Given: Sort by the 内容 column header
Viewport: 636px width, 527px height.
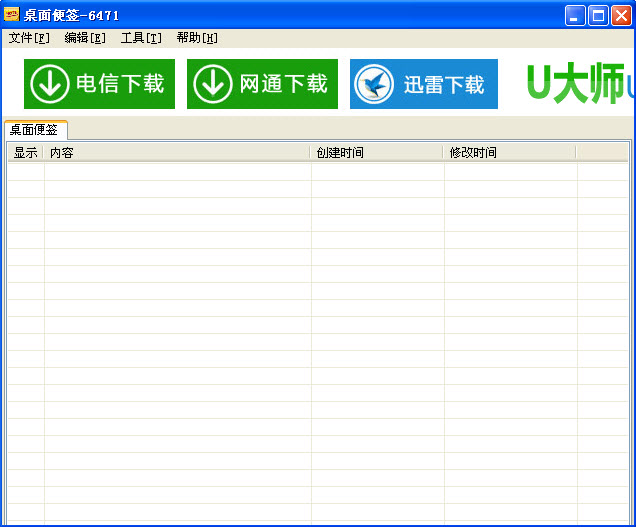Looking at the screenshot, I should pos(177,153).
